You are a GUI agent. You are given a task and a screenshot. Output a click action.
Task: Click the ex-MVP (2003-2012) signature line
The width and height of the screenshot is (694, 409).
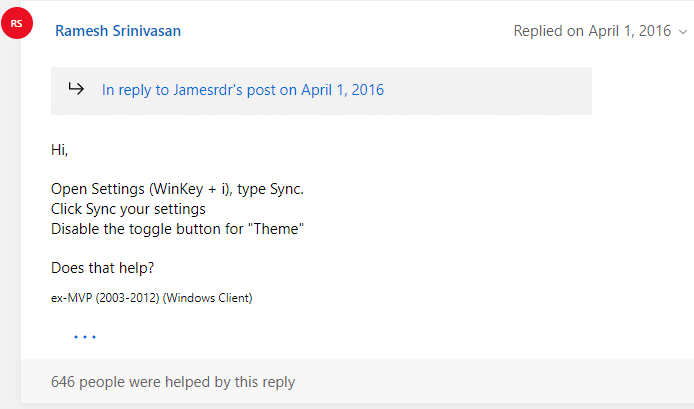151,298
